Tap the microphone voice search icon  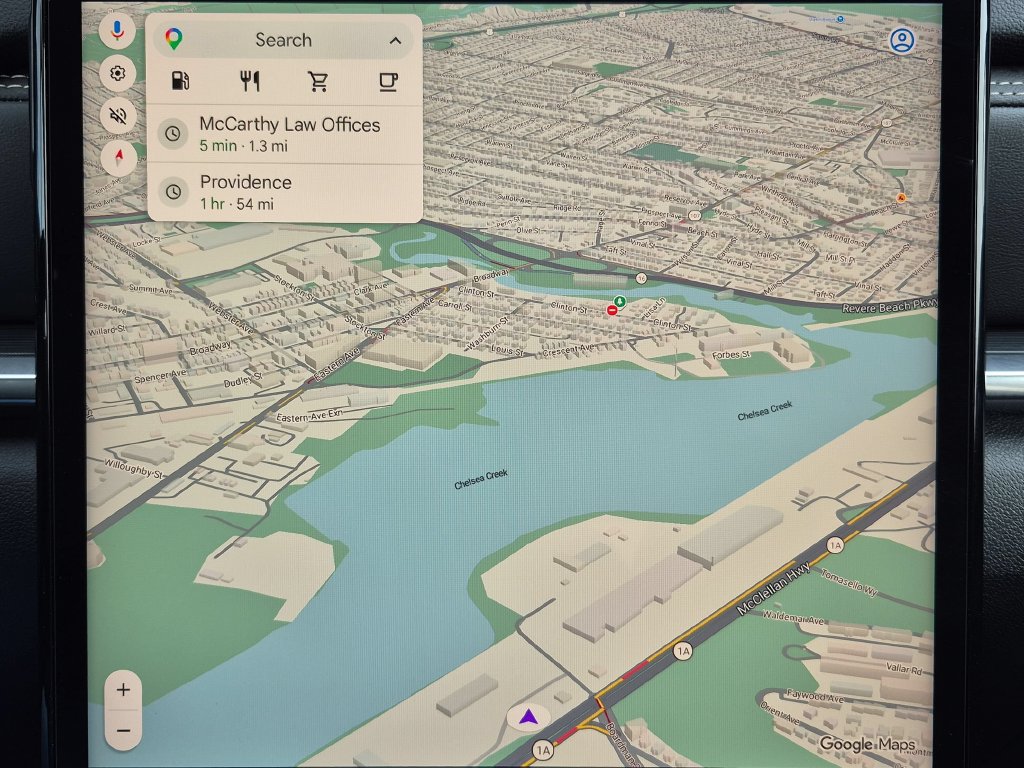(x=118, y=30)
